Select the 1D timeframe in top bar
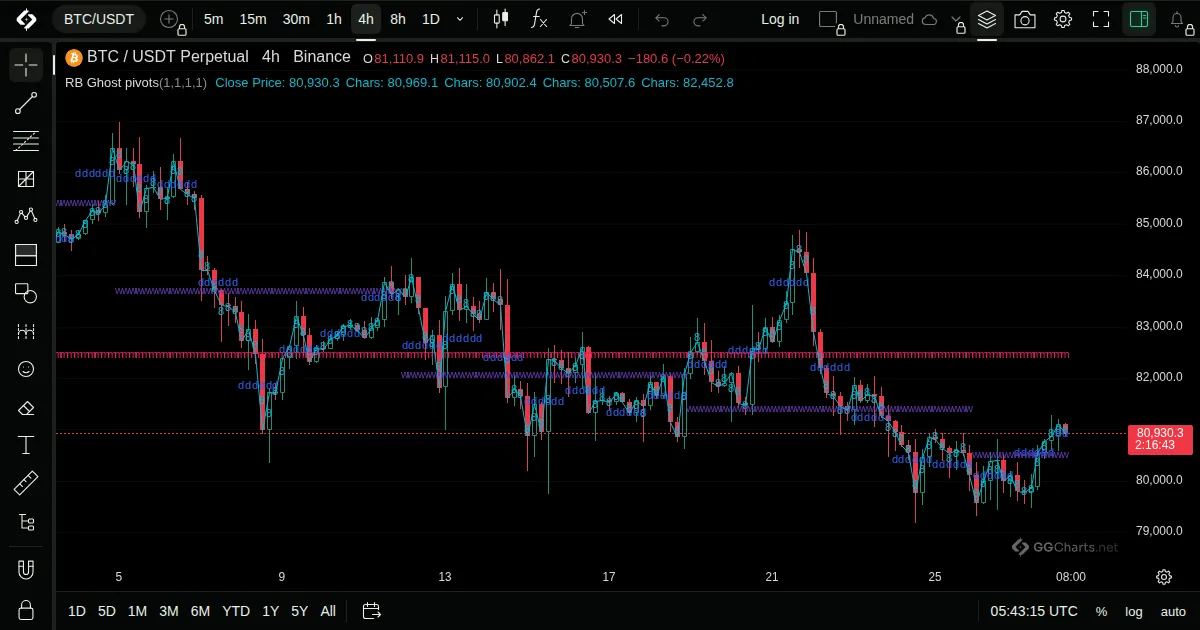Viewport: 1200px width, 630px height. (x=430, y=19)
